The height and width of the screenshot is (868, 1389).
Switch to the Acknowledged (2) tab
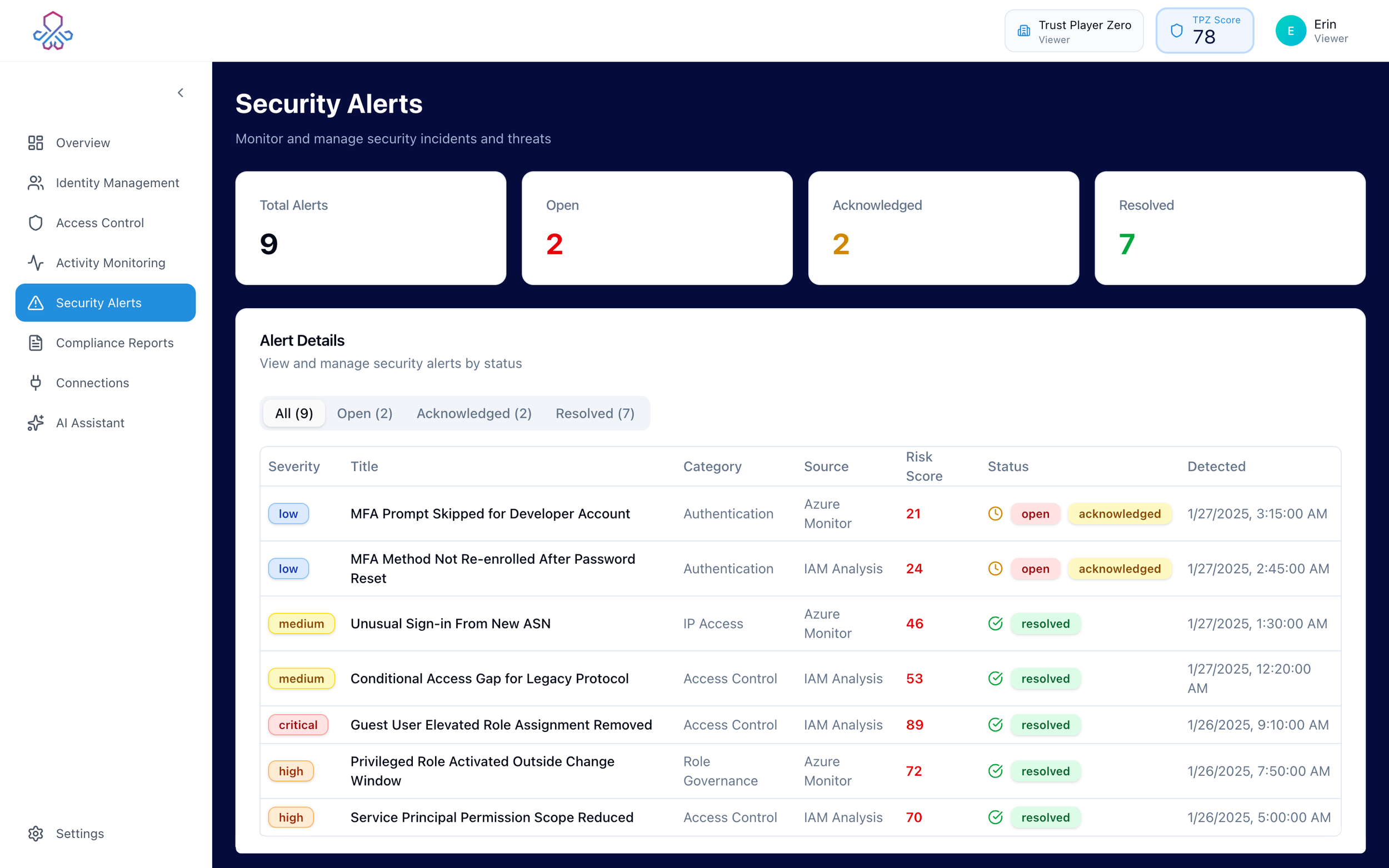click(x=474, y=413)
